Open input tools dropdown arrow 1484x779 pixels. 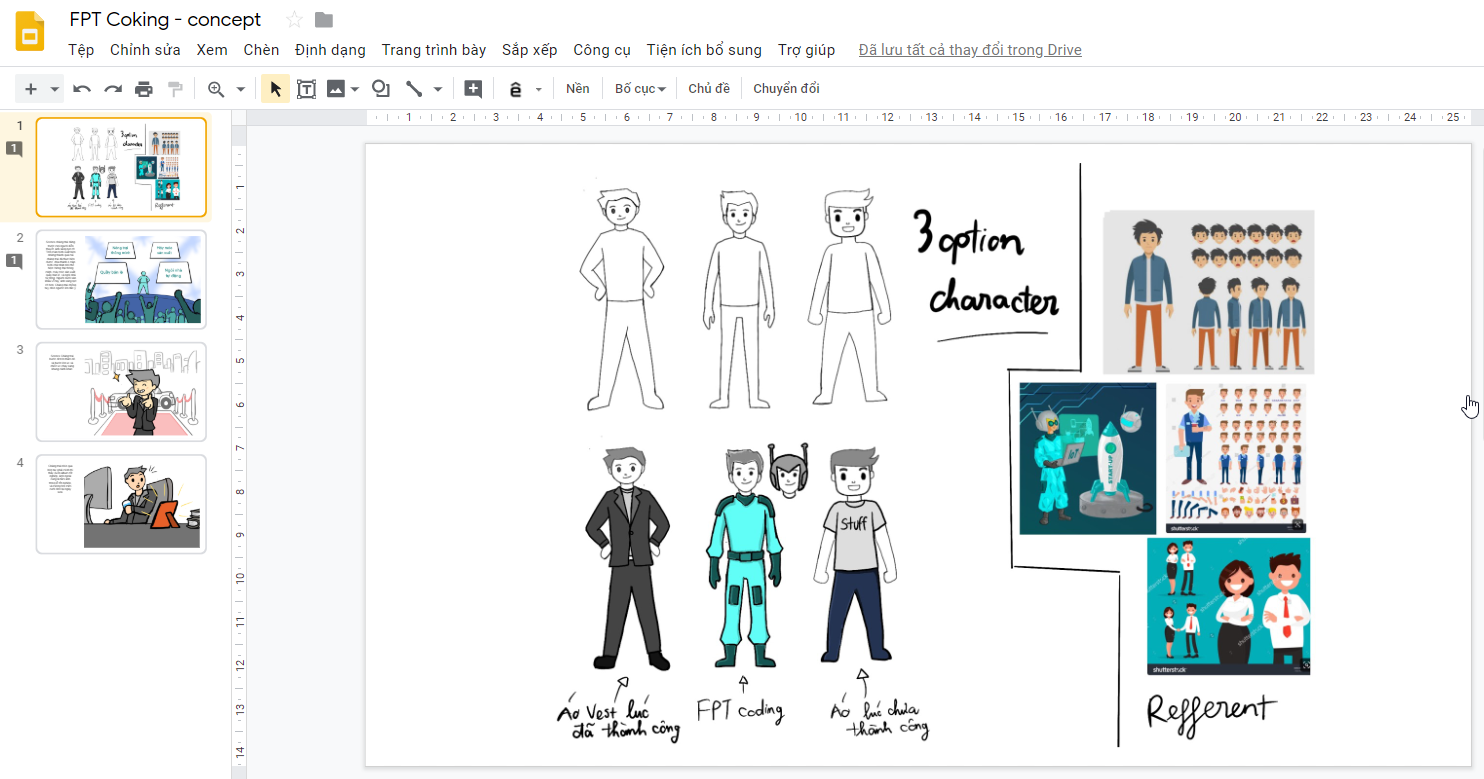[x=538, y=89]
